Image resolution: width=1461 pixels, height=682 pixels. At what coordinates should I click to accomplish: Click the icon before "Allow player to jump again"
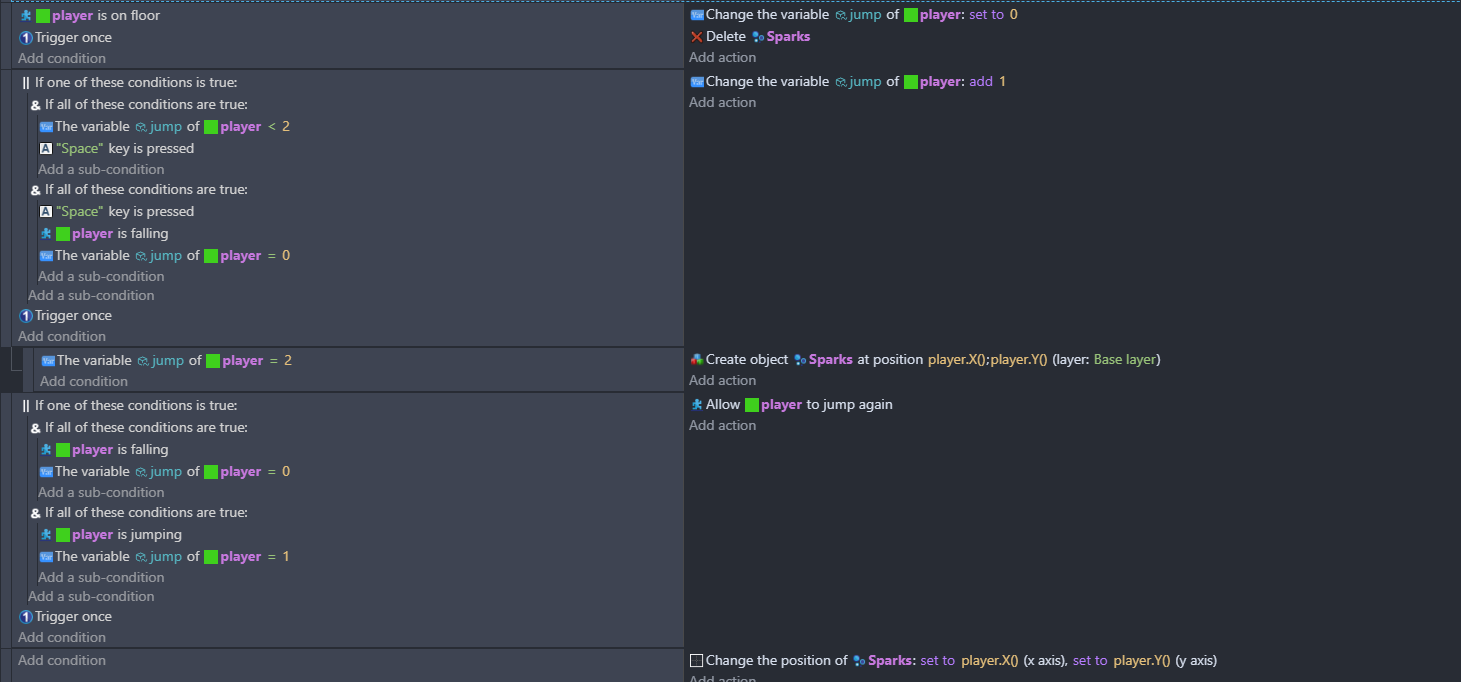(x=697, y=405)
